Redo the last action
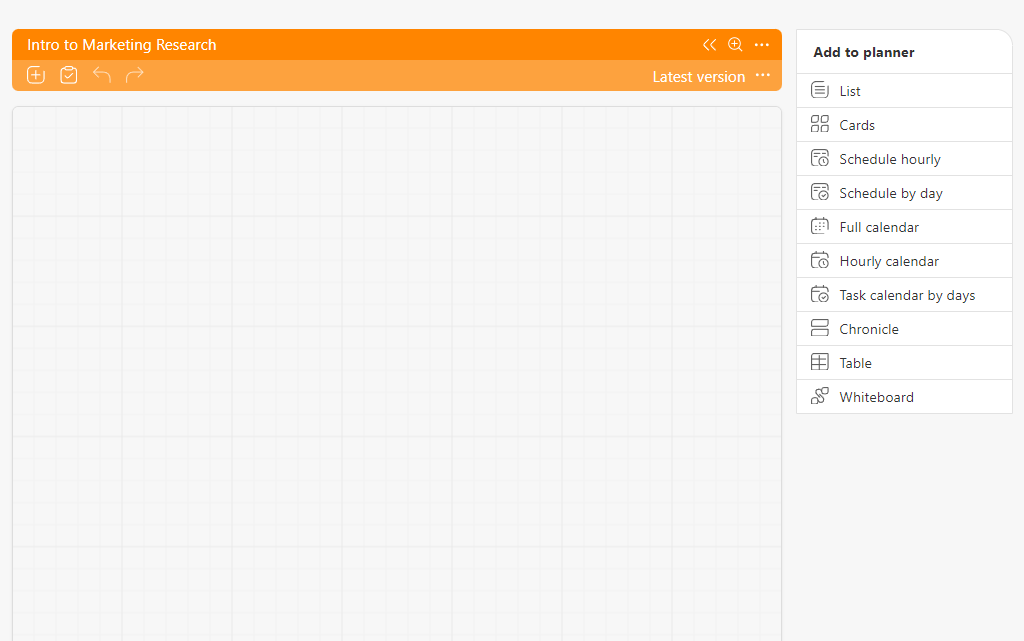Viewport: 1024px width, 641px height. click(x=135, y=75)
